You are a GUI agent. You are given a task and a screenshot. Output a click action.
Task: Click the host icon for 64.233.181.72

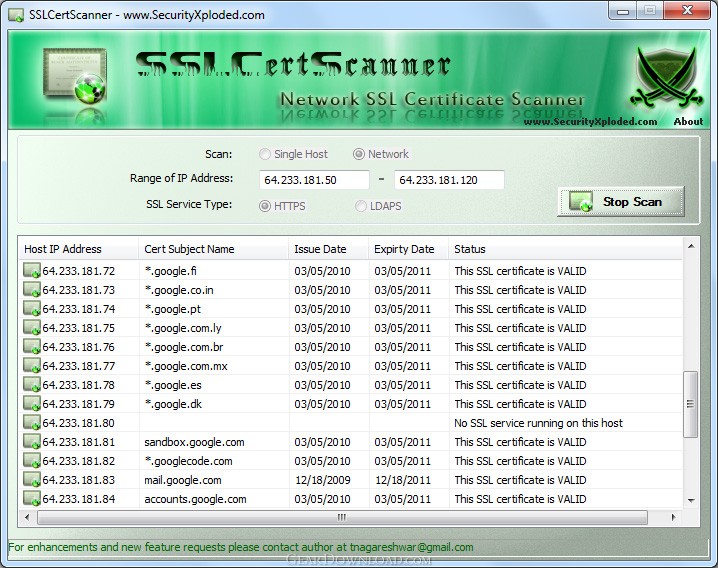click(32, 271)
